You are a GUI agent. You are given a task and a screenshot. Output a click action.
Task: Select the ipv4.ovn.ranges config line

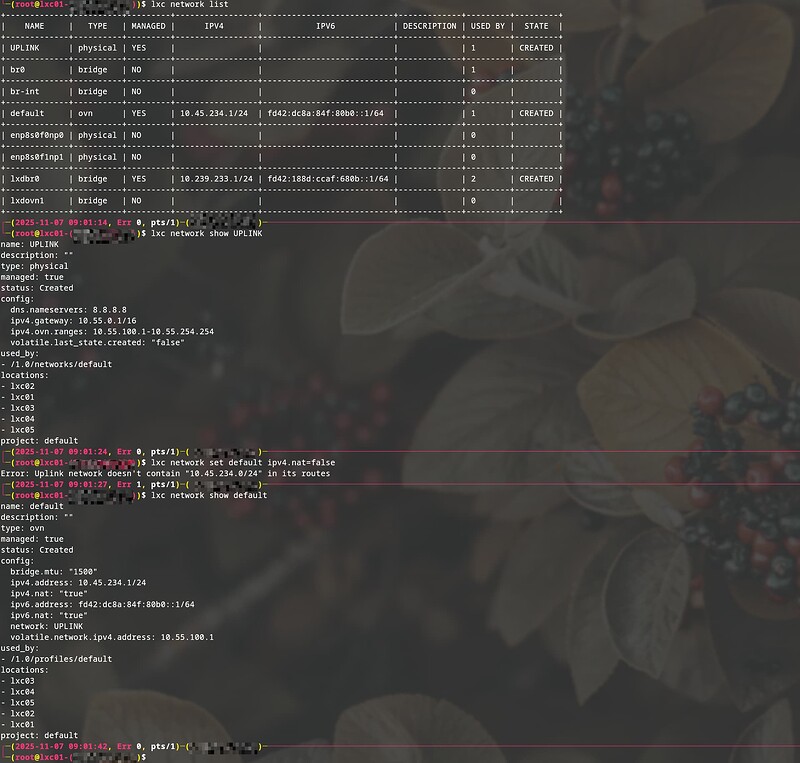112,331
